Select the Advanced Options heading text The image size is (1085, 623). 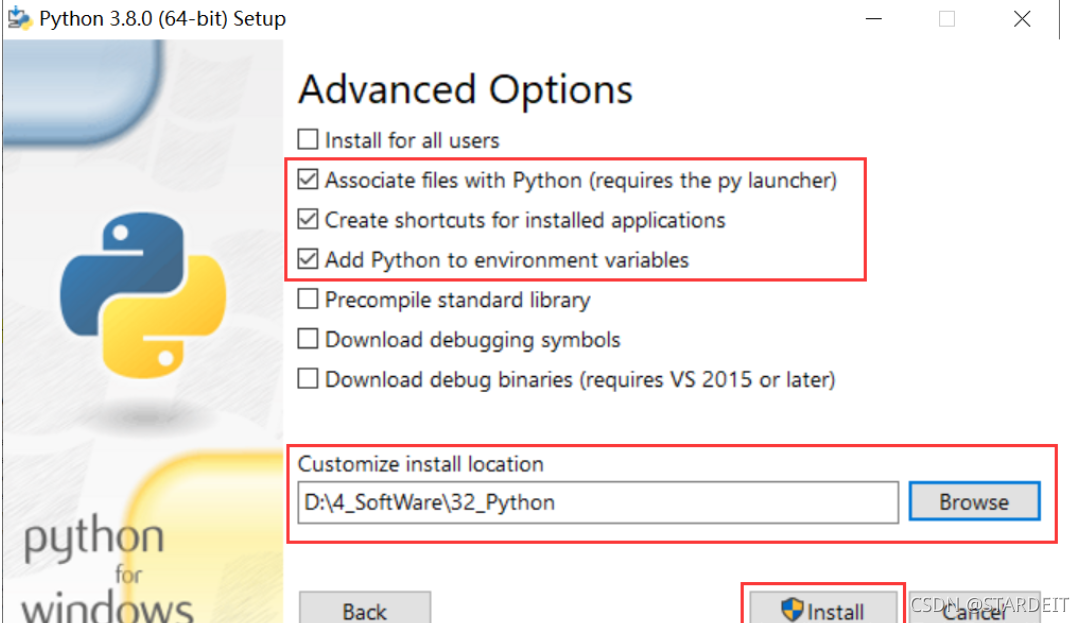pyautogui.click(x=466, y=90)
